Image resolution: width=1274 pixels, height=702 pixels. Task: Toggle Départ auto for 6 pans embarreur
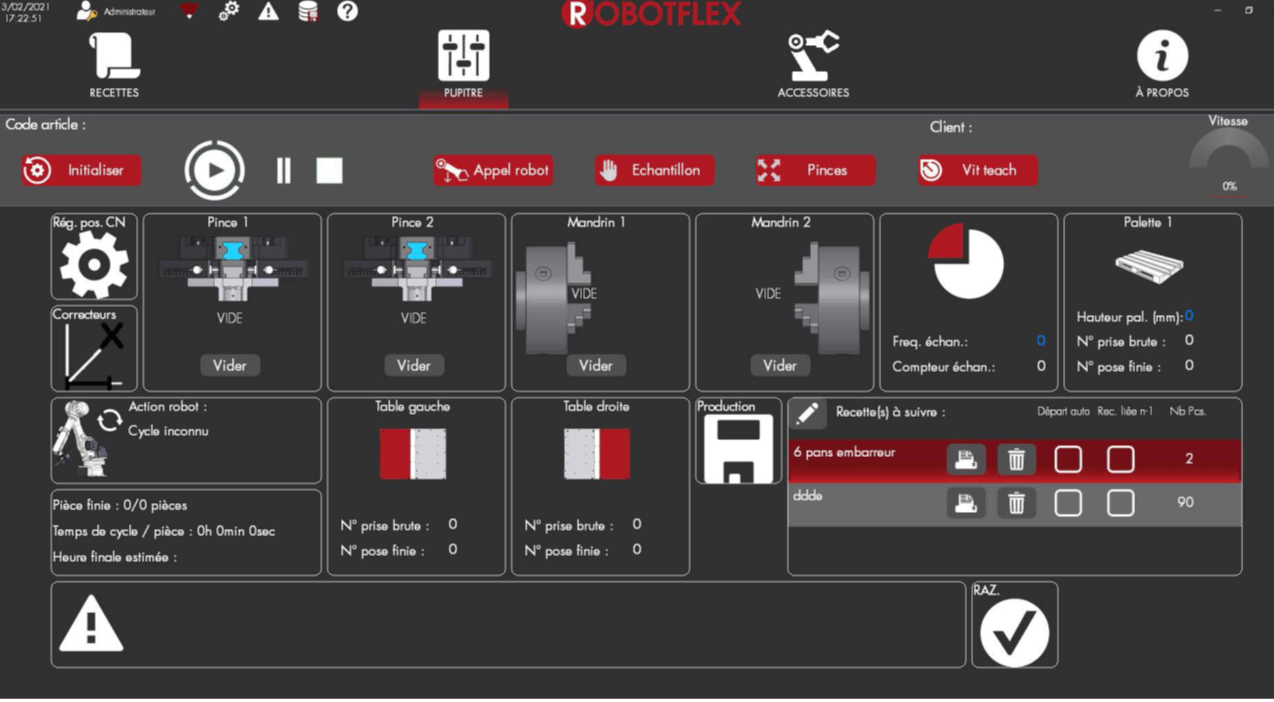pyautogui.click(x=1068, y=459)
